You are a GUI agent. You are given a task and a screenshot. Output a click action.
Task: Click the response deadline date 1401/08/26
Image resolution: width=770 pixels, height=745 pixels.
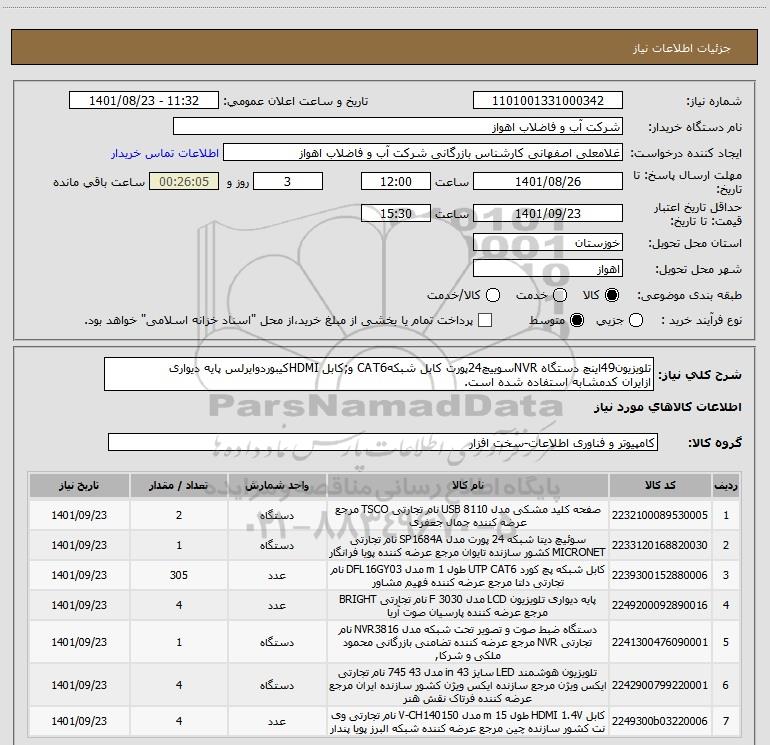pyautogui.click(x=548, y=181)
